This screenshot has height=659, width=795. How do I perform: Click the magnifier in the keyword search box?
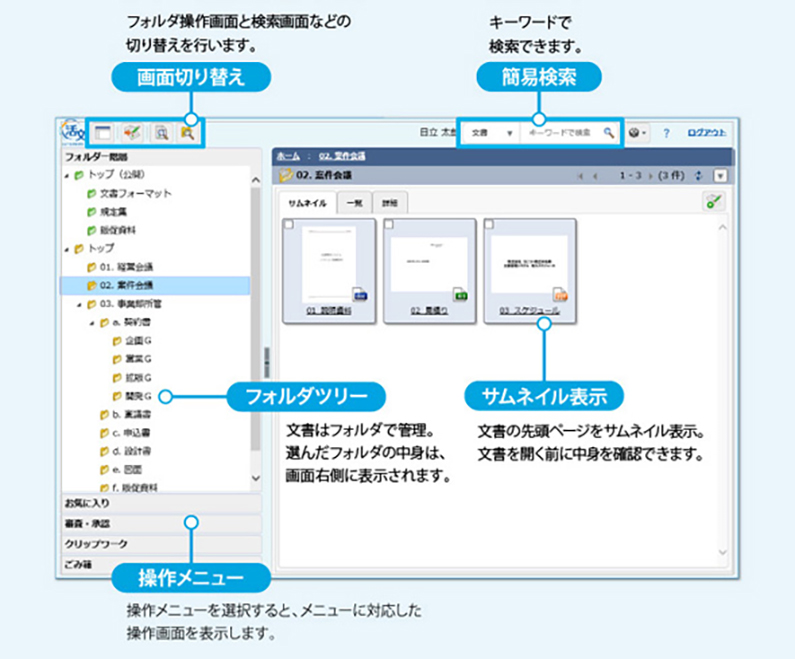608,132
